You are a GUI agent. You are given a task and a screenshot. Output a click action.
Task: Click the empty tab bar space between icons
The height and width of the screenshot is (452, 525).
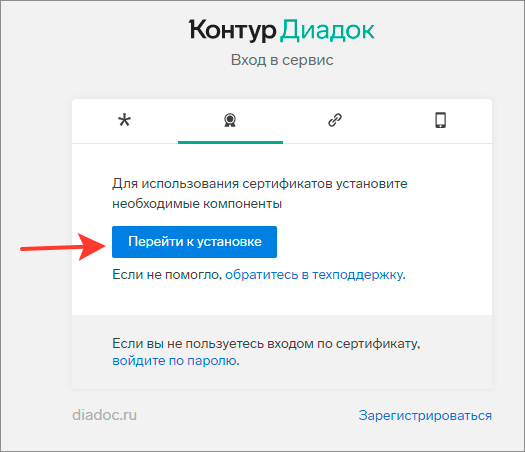(x=177, y=120)
